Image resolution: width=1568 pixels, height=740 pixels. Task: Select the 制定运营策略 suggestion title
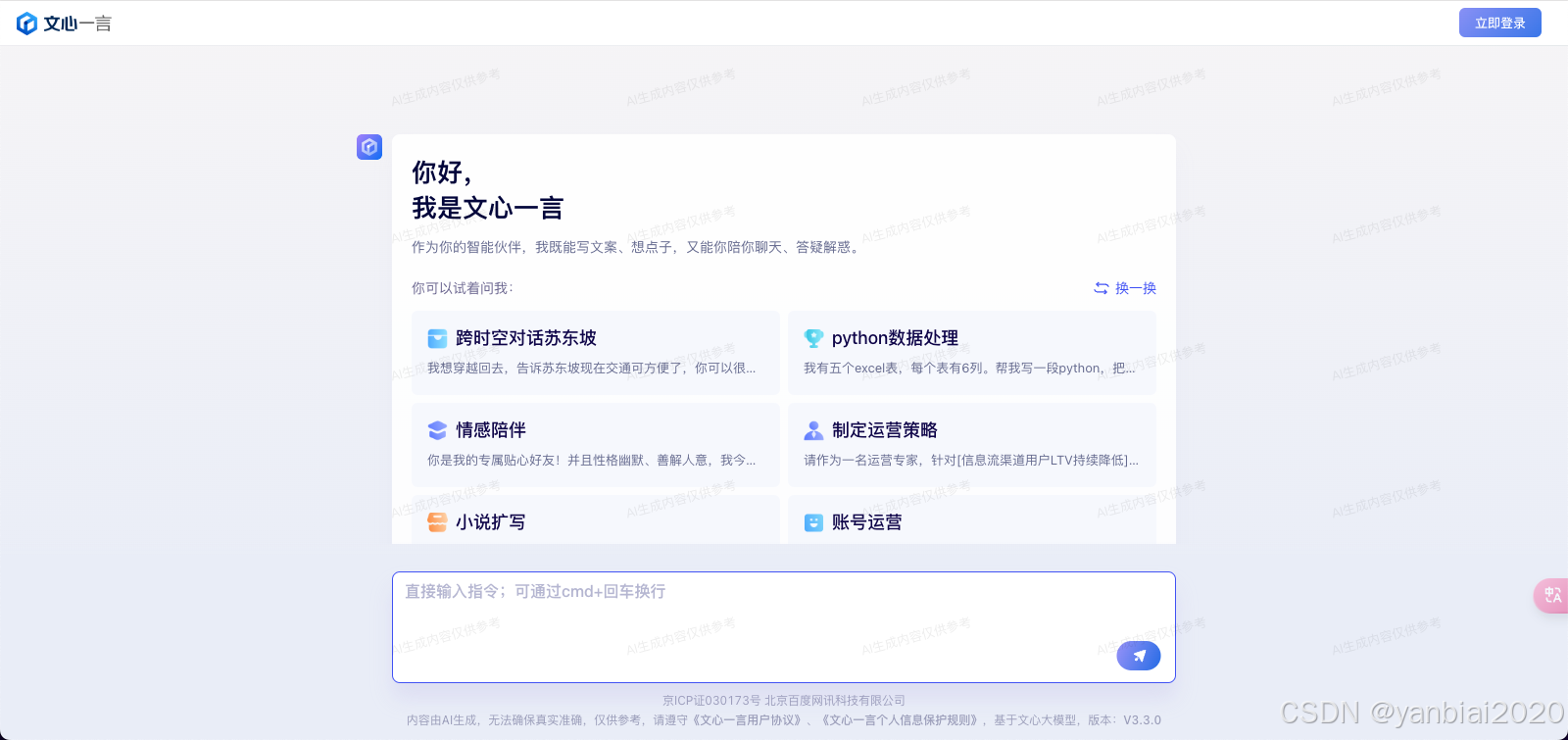[x=885, y=430]
